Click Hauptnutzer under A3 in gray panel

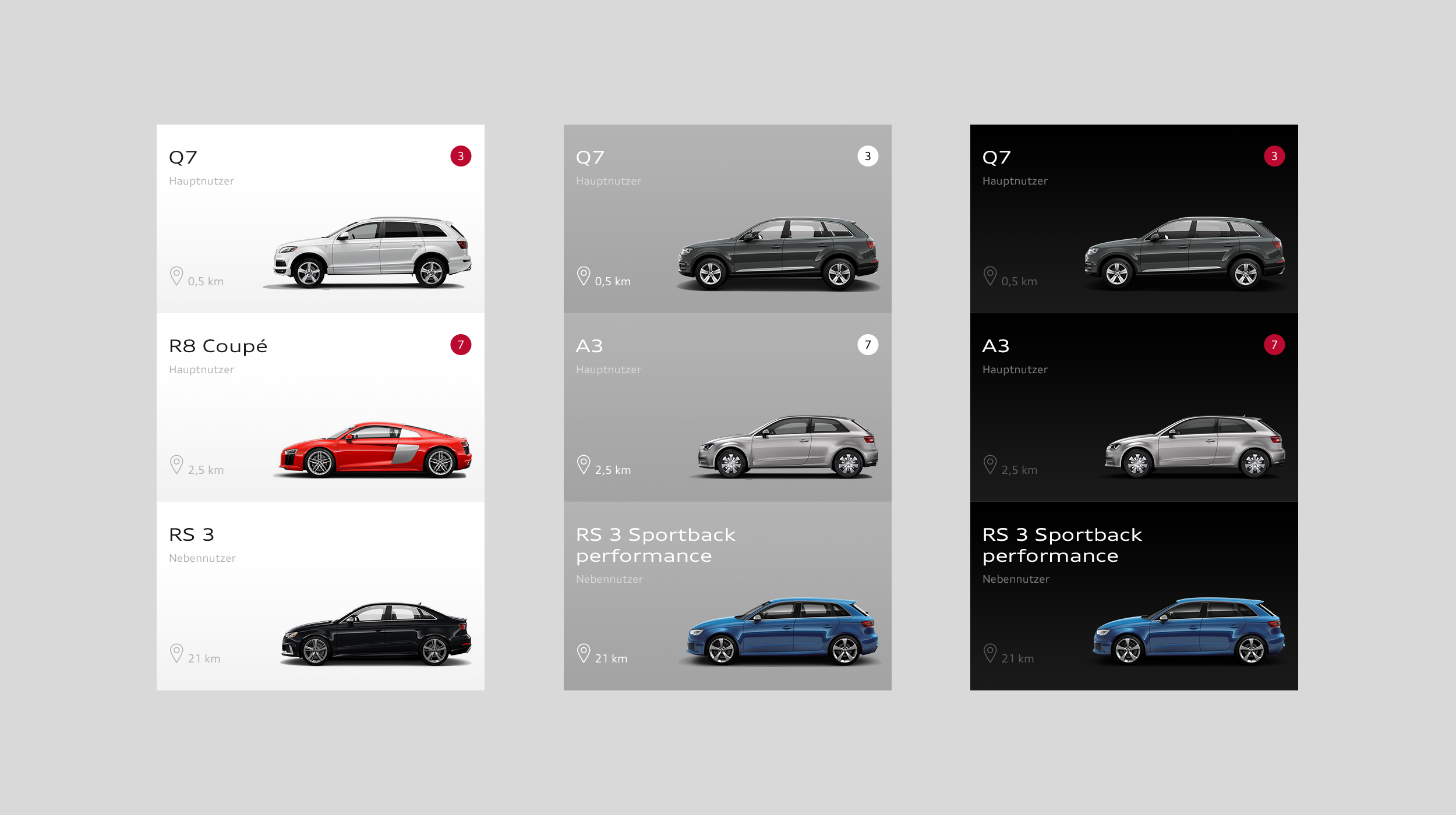coord(609,370)
